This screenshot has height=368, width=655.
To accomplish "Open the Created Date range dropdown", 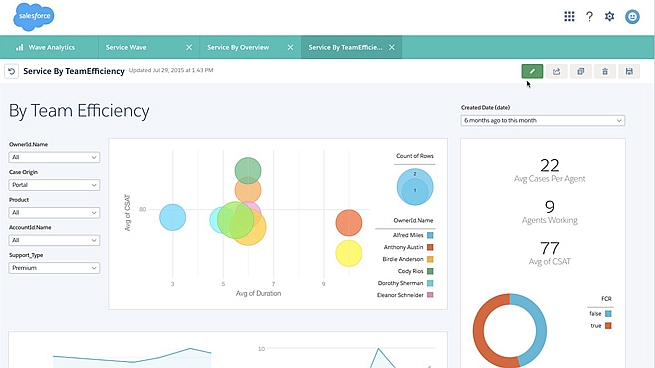I will (x=543, y=120).
